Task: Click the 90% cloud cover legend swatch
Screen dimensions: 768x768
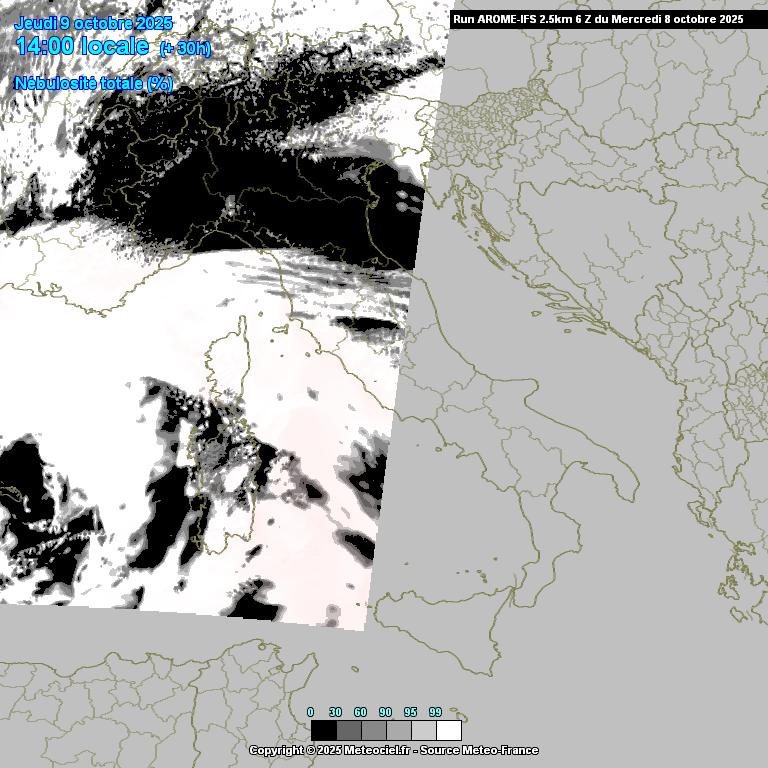Action: pyautogui.click(x=398, y=730)
